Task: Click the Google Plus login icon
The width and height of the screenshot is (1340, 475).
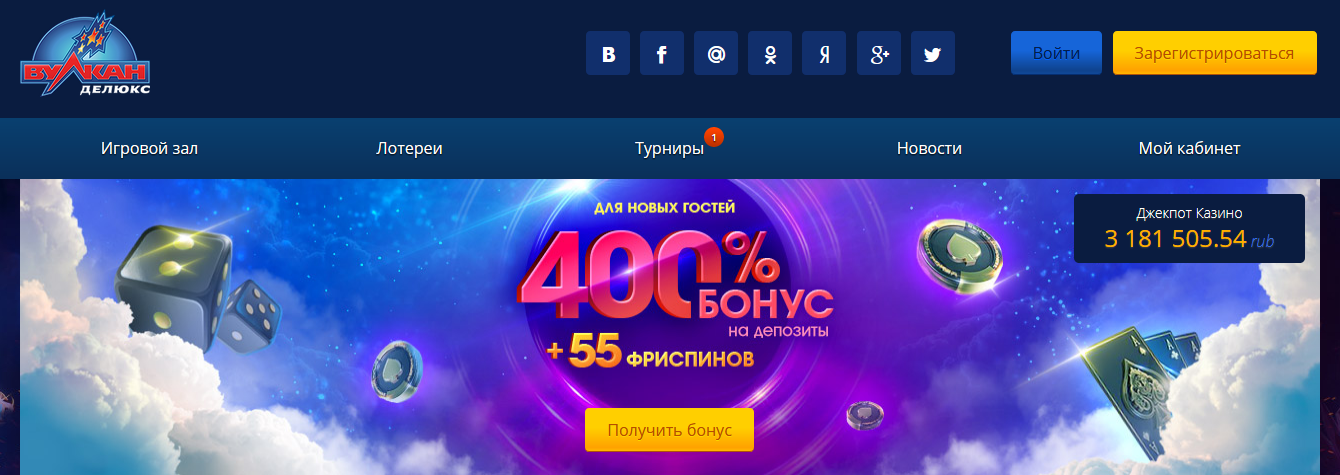Action: pos(878,54)
